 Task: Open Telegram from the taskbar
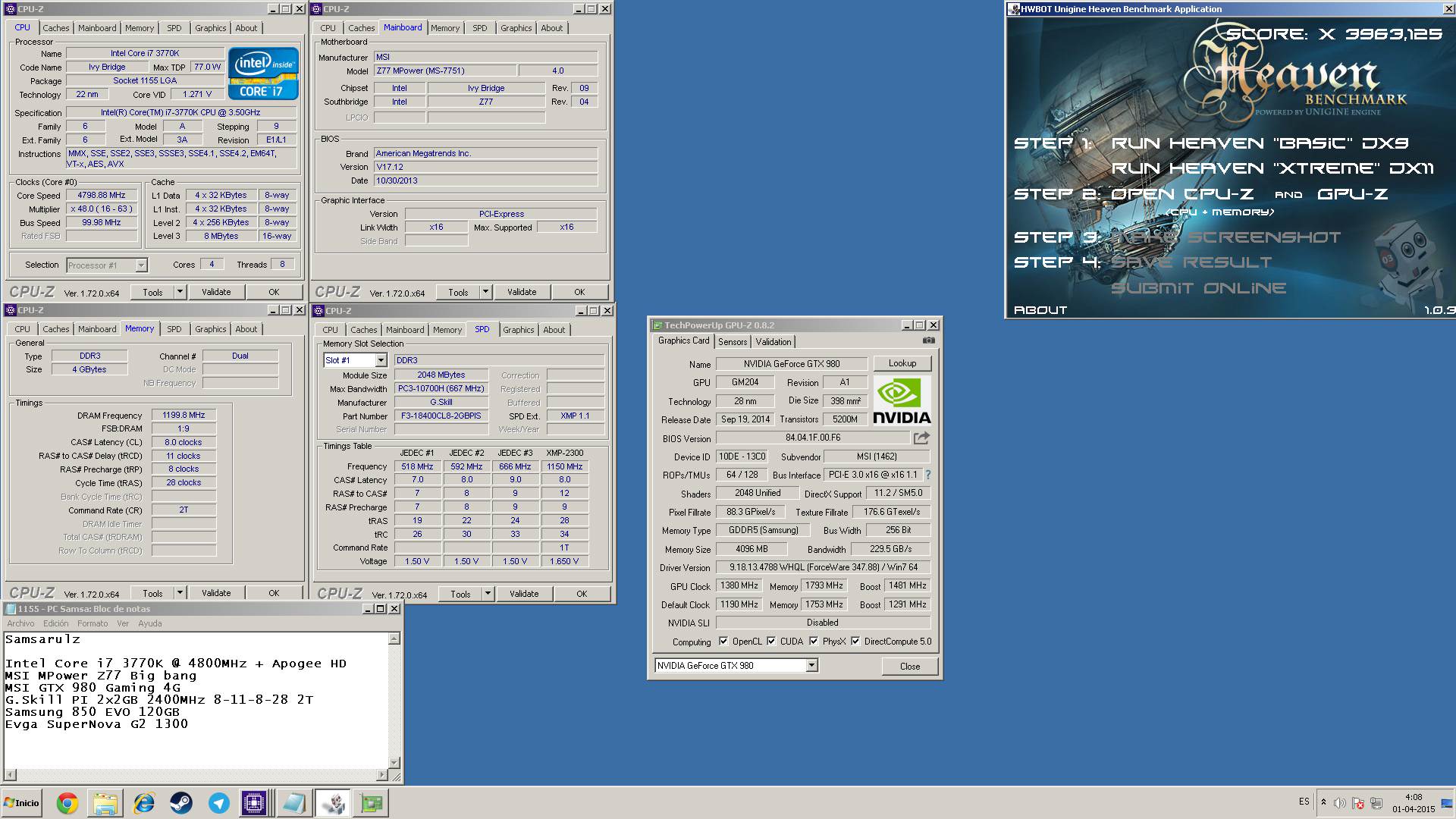219,803
